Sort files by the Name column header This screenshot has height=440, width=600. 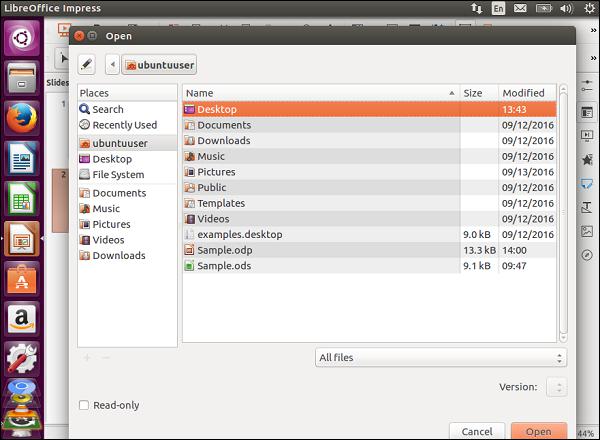[320, 93]
